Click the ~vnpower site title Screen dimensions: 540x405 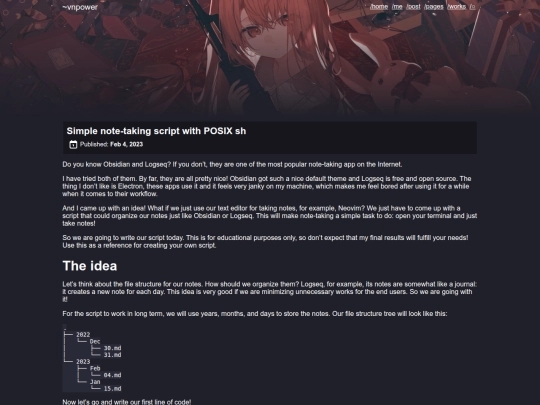coord(80,7)
